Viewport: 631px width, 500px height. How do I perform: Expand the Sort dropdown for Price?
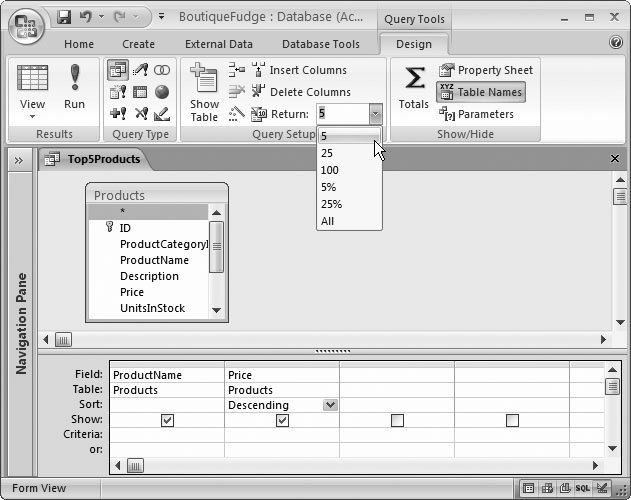[330, 405]
